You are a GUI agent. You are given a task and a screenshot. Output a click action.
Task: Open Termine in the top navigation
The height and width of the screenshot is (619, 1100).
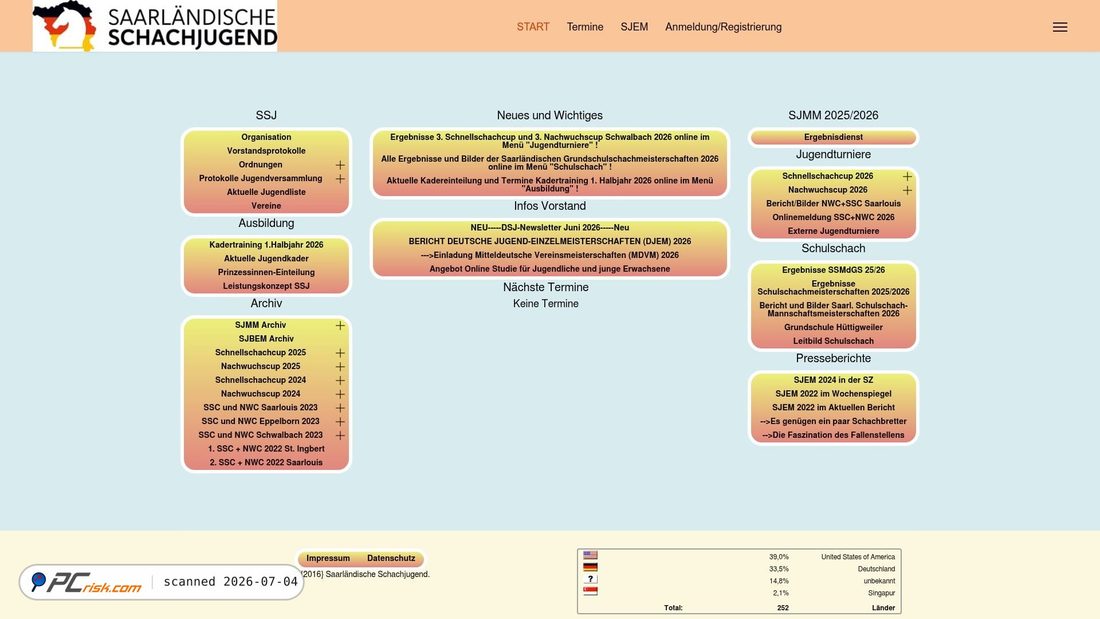point(585,27)
